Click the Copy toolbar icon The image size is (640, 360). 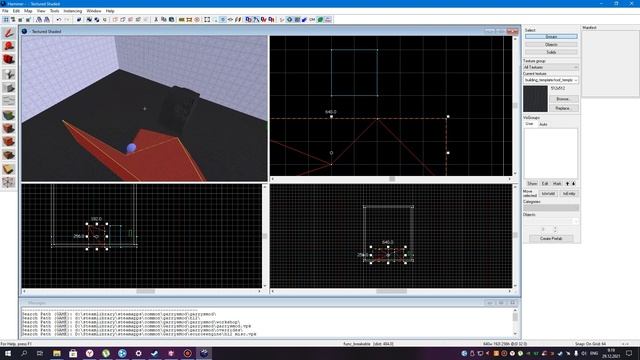tap(164, 20)
